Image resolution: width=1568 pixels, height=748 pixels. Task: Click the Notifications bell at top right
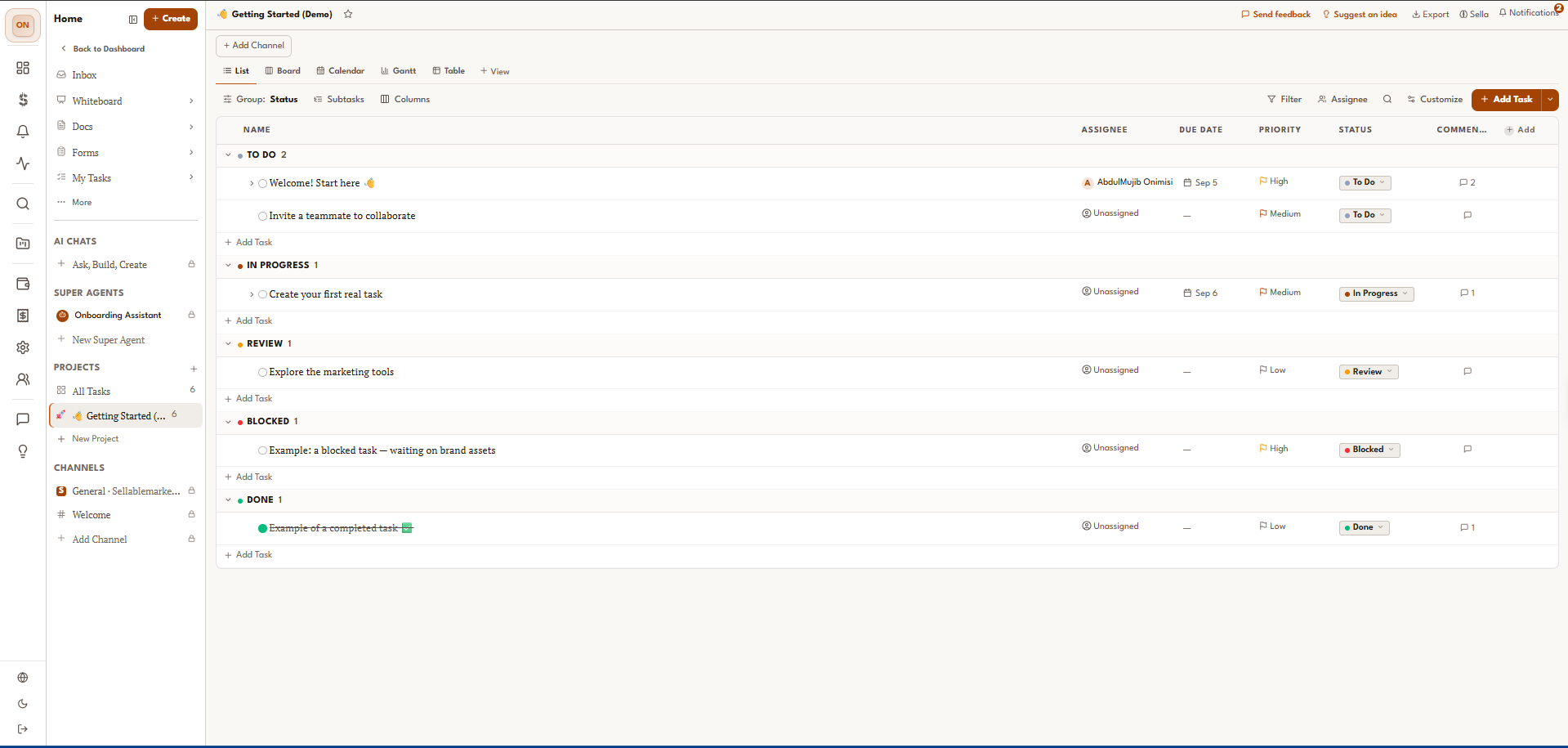tap(1529, 12)
